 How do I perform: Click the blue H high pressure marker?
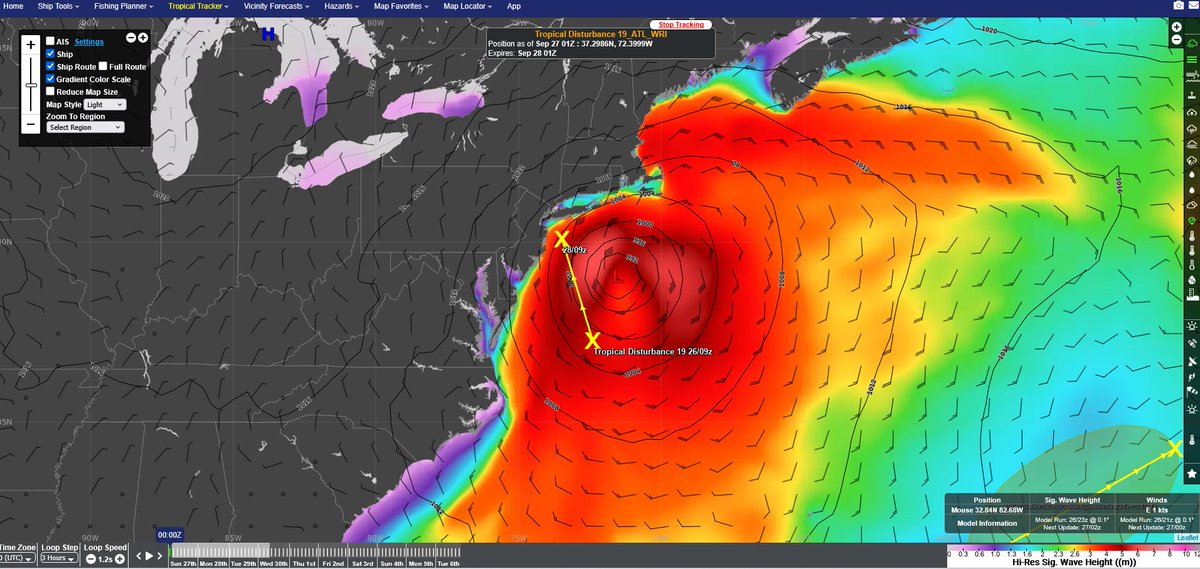click(267, 34)
